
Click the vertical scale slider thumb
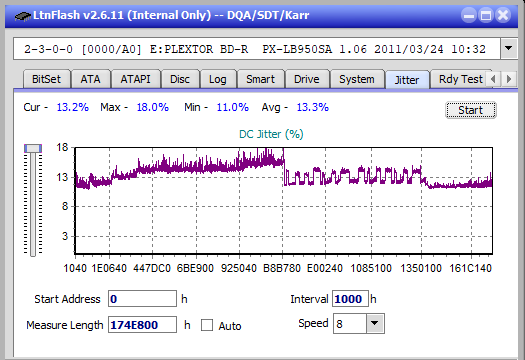point(33,148)
